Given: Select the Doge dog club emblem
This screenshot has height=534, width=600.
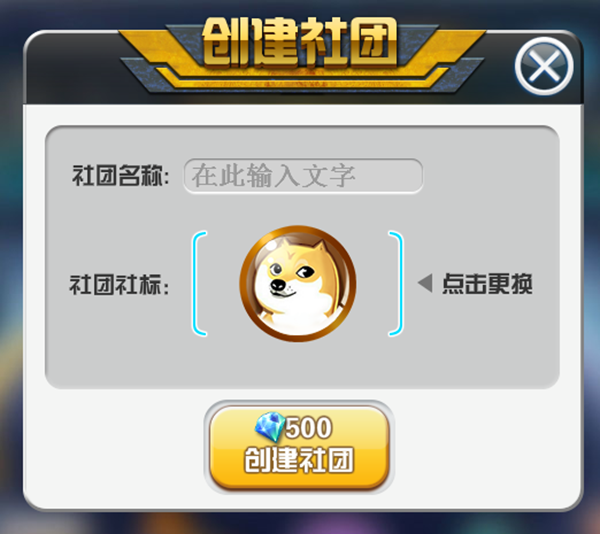Looking at the screenshot, I should (298, 283).
